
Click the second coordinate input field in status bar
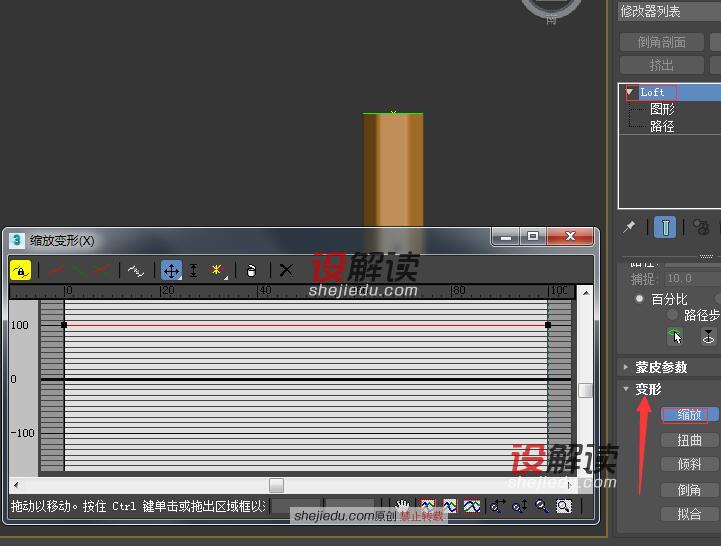point(350,506)
